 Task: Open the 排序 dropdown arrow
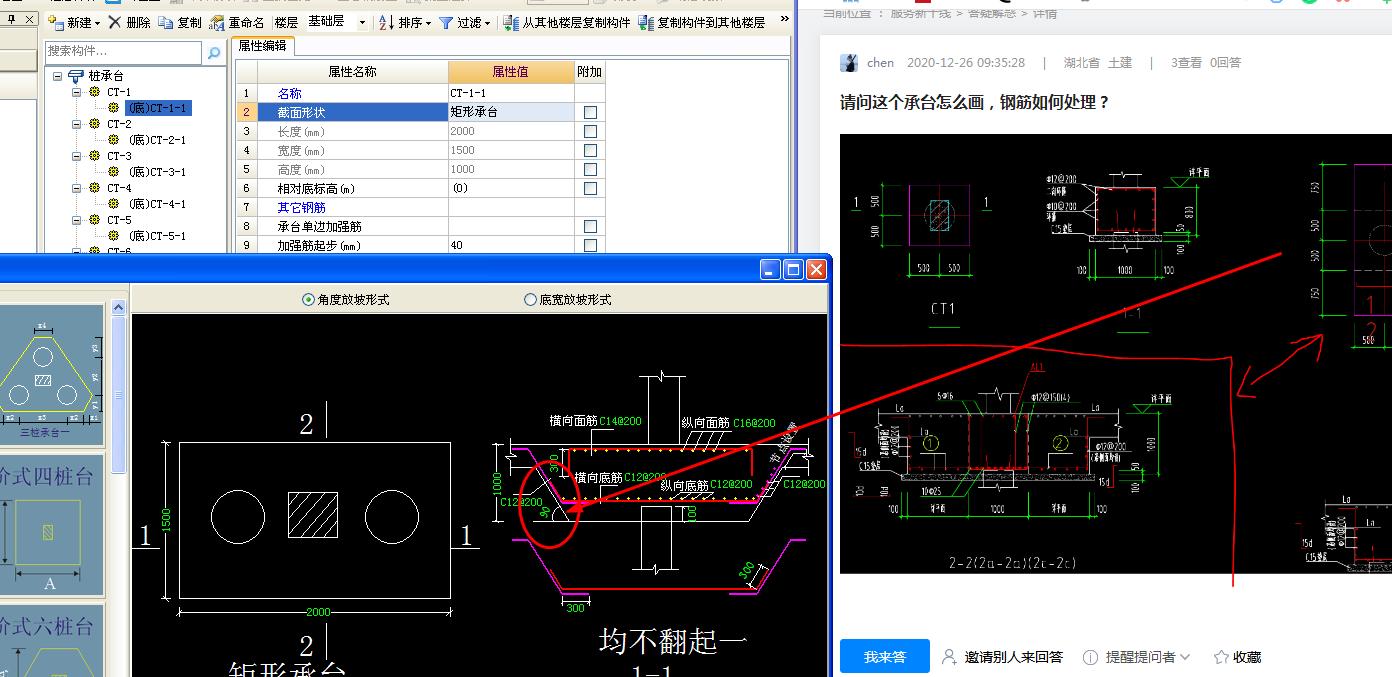coord(428,22)
